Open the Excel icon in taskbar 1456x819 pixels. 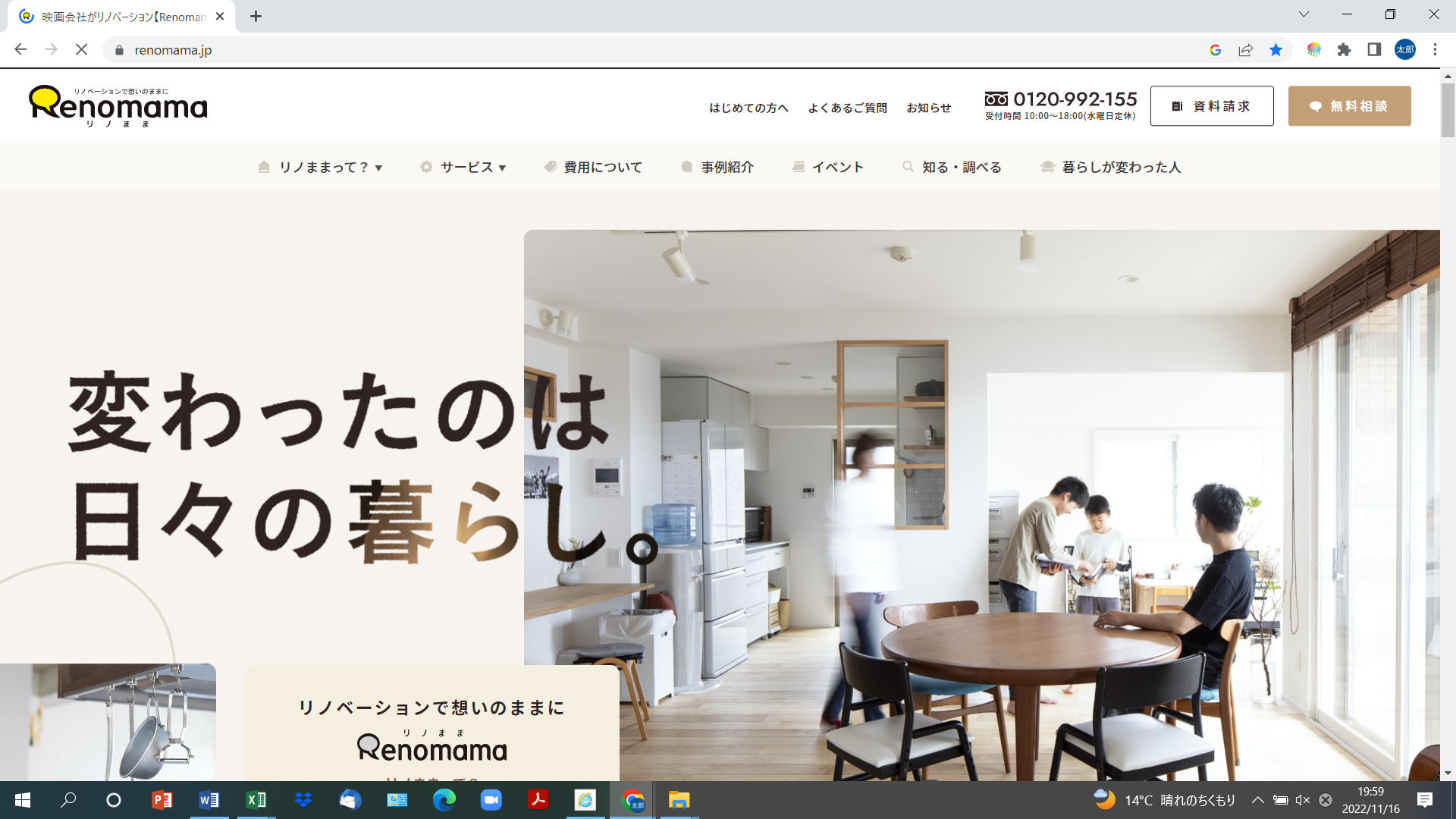[256, 800]
